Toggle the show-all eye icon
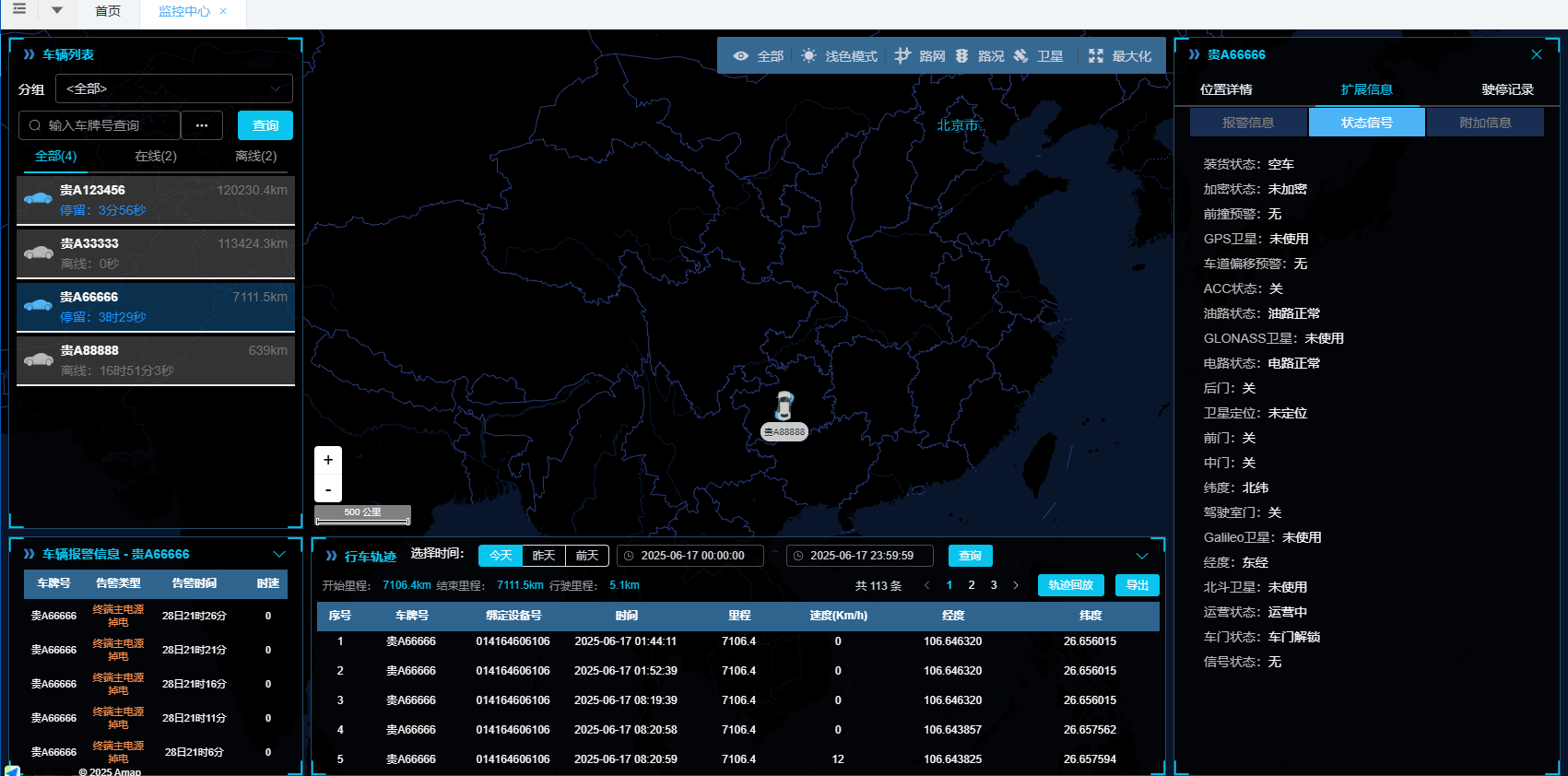1568x776 pixels. [x=740, y=56]
